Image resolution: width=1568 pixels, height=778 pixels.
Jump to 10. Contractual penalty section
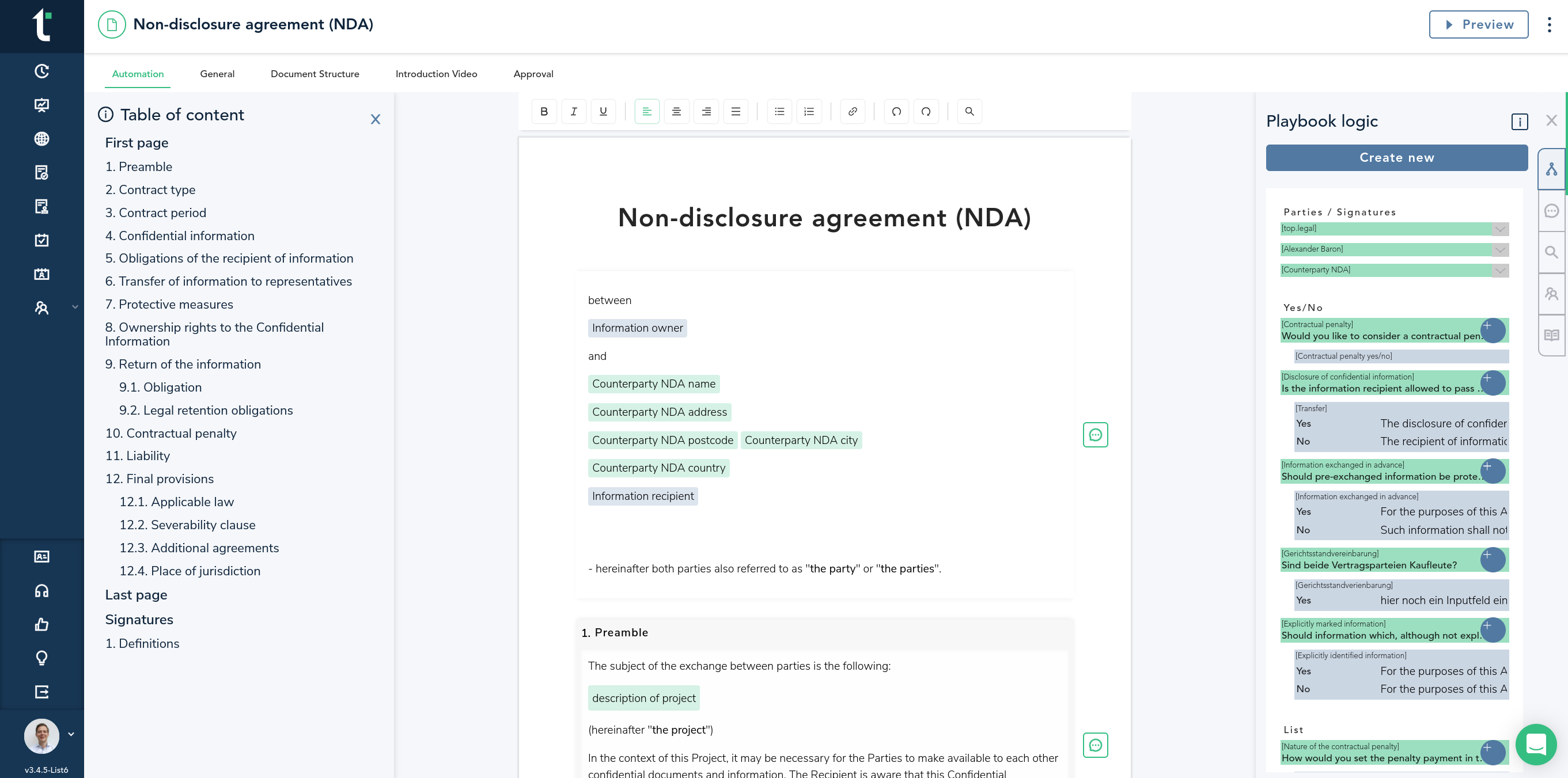[171, 433]
